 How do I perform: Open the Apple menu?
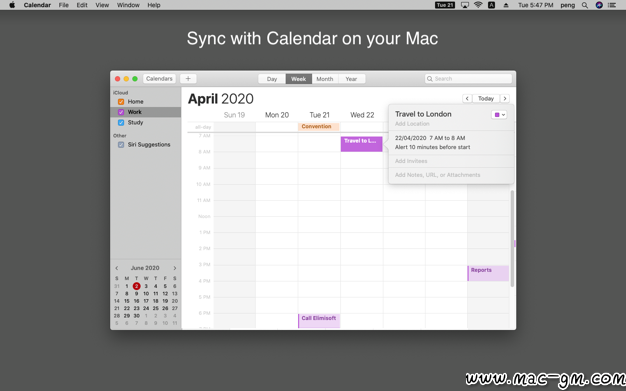coord(12,5)
